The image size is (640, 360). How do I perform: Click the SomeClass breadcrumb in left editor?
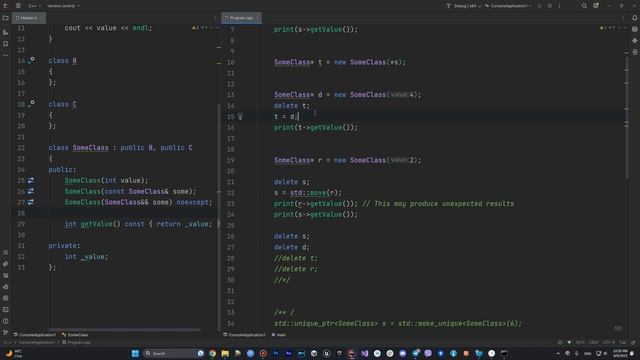tap(75, 335)
